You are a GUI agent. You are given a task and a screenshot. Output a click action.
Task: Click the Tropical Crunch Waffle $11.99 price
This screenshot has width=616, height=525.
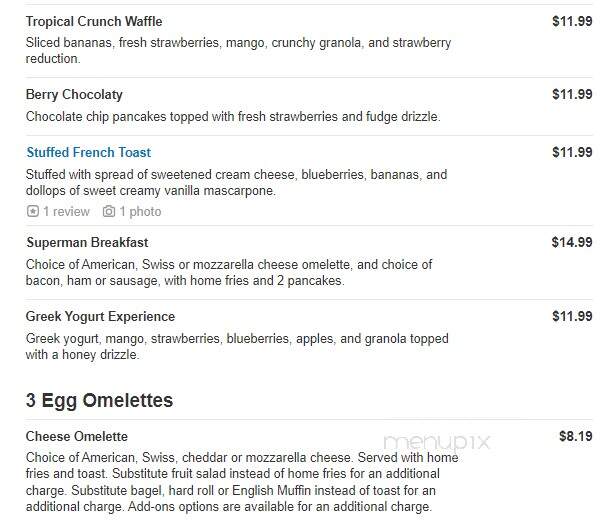tap(572, 21)
